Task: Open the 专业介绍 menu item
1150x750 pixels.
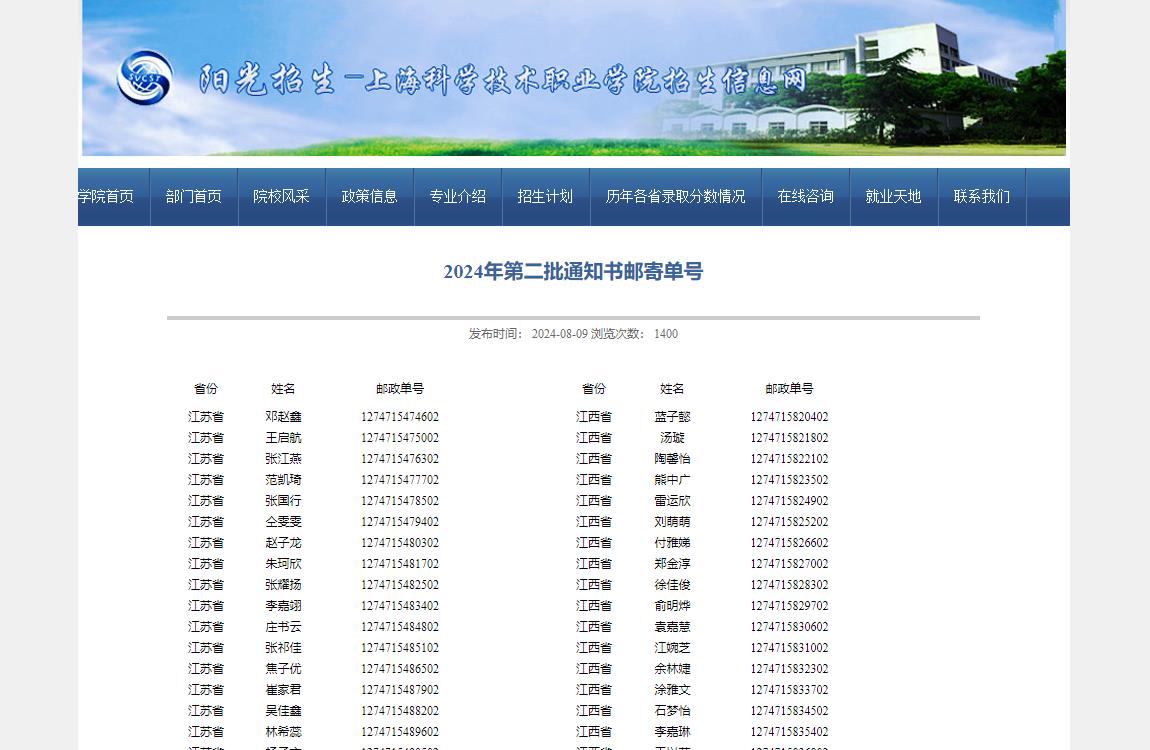Action: coord(458,197)
